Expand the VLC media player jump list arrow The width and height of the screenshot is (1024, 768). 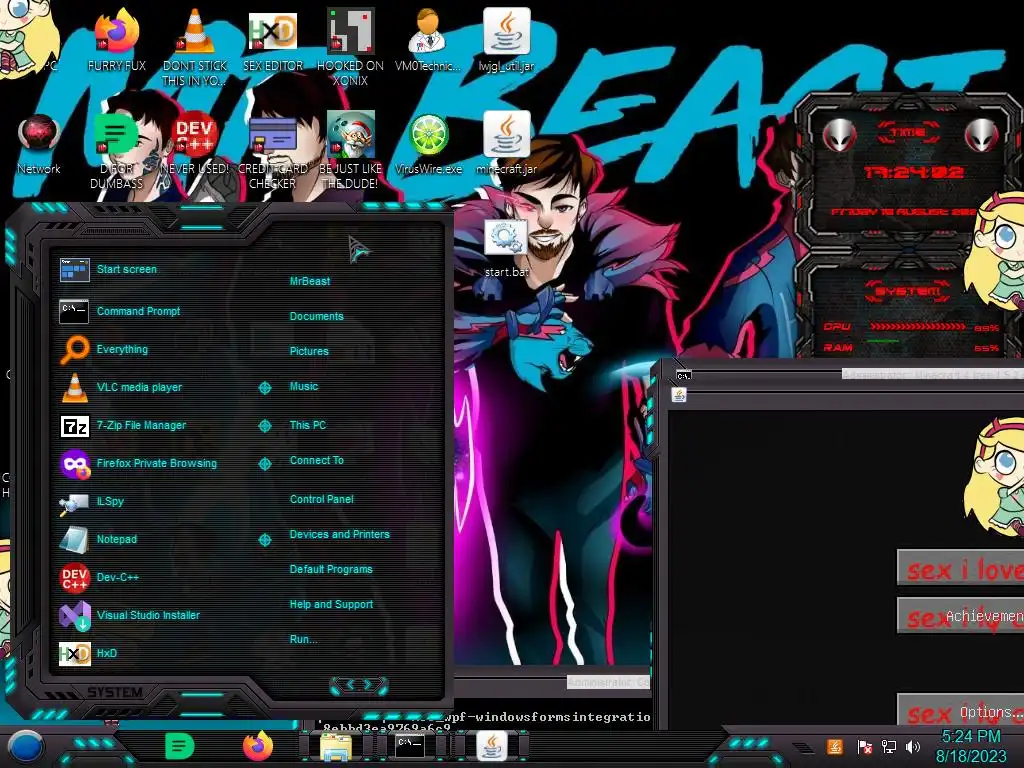point(264,388)
